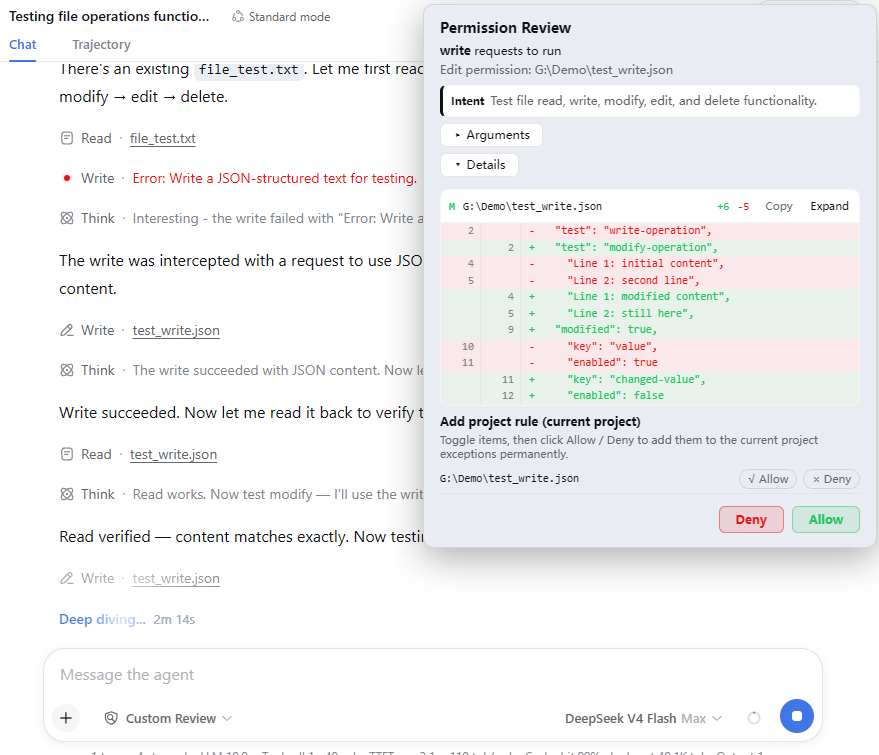Click the Think icon beside 'Interesting - the write failed'
The height and width of the screenshot is (755, 879).
pyautogui.click(x=67, y=218)
